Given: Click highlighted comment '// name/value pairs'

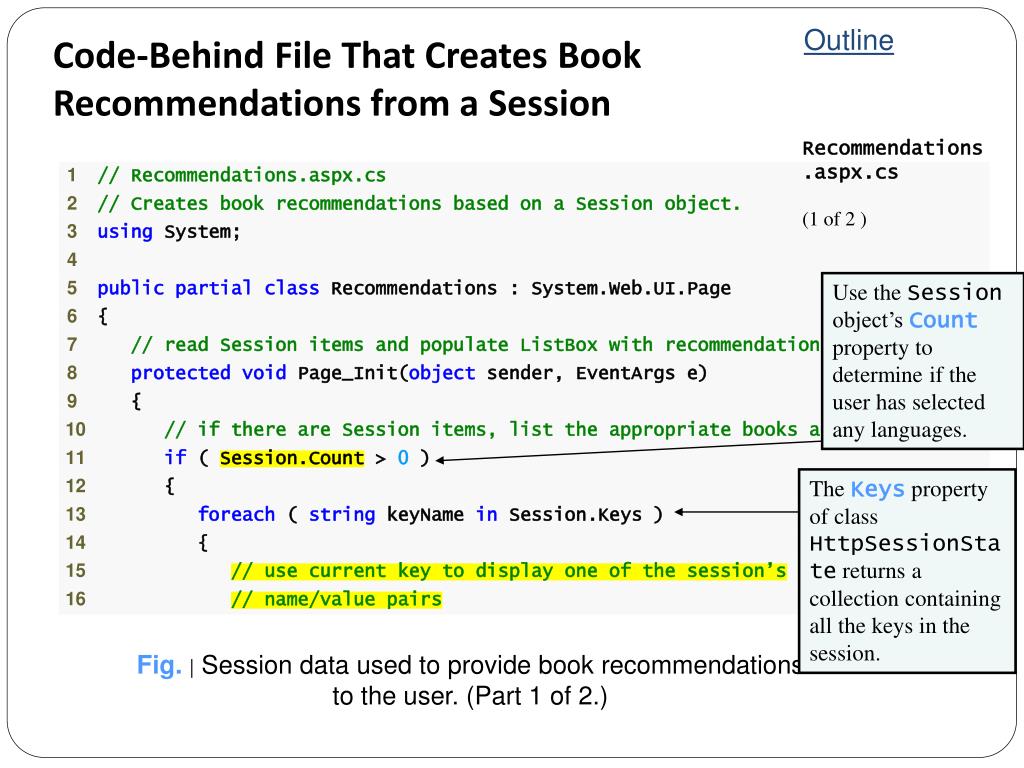Looking at the screenshot, I should 336,599.
